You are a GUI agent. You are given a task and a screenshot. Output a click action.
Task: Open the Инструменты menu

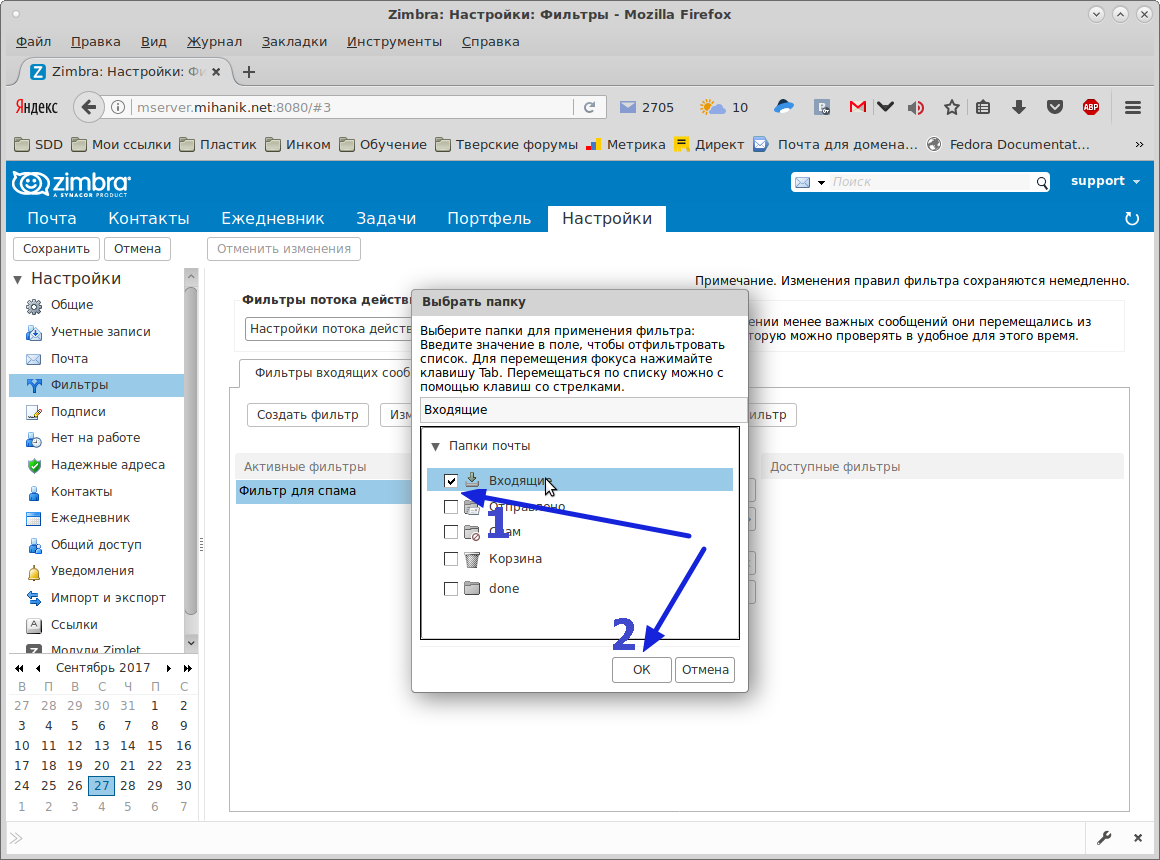click(x=394, y=41)
